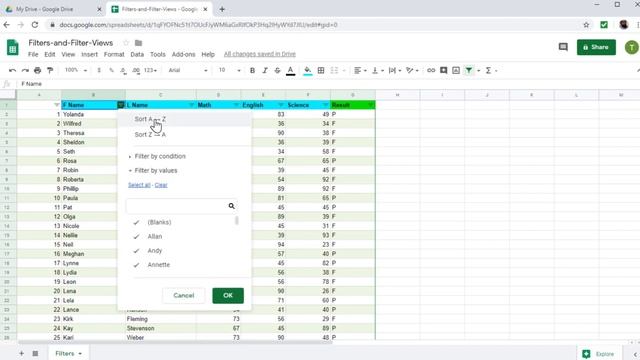Open the L Name column filter dropdown

[x=191, y=105]
